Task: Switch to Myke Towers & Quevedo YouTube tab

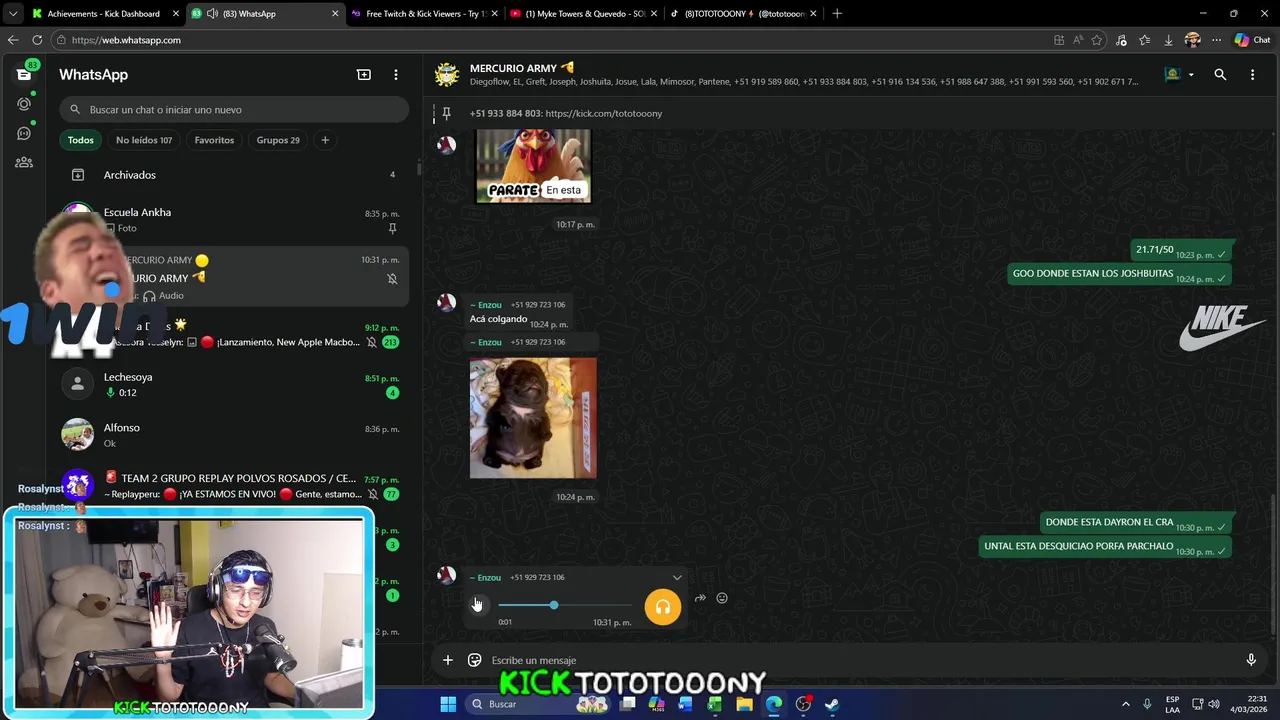Action: click(x=584, y=14)
